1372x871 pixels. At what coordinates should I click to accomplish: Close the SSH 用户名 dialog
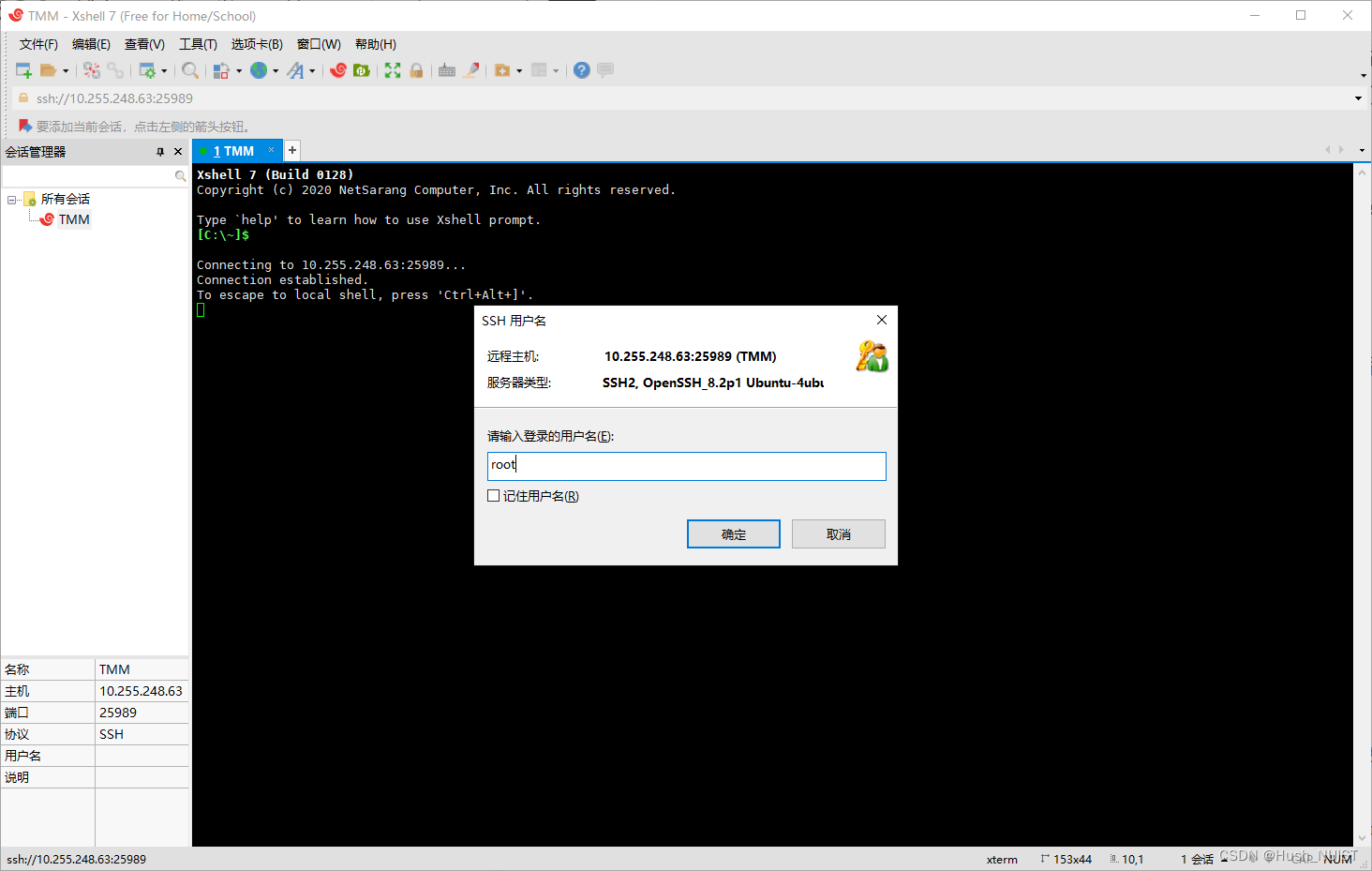pos(882,320)
